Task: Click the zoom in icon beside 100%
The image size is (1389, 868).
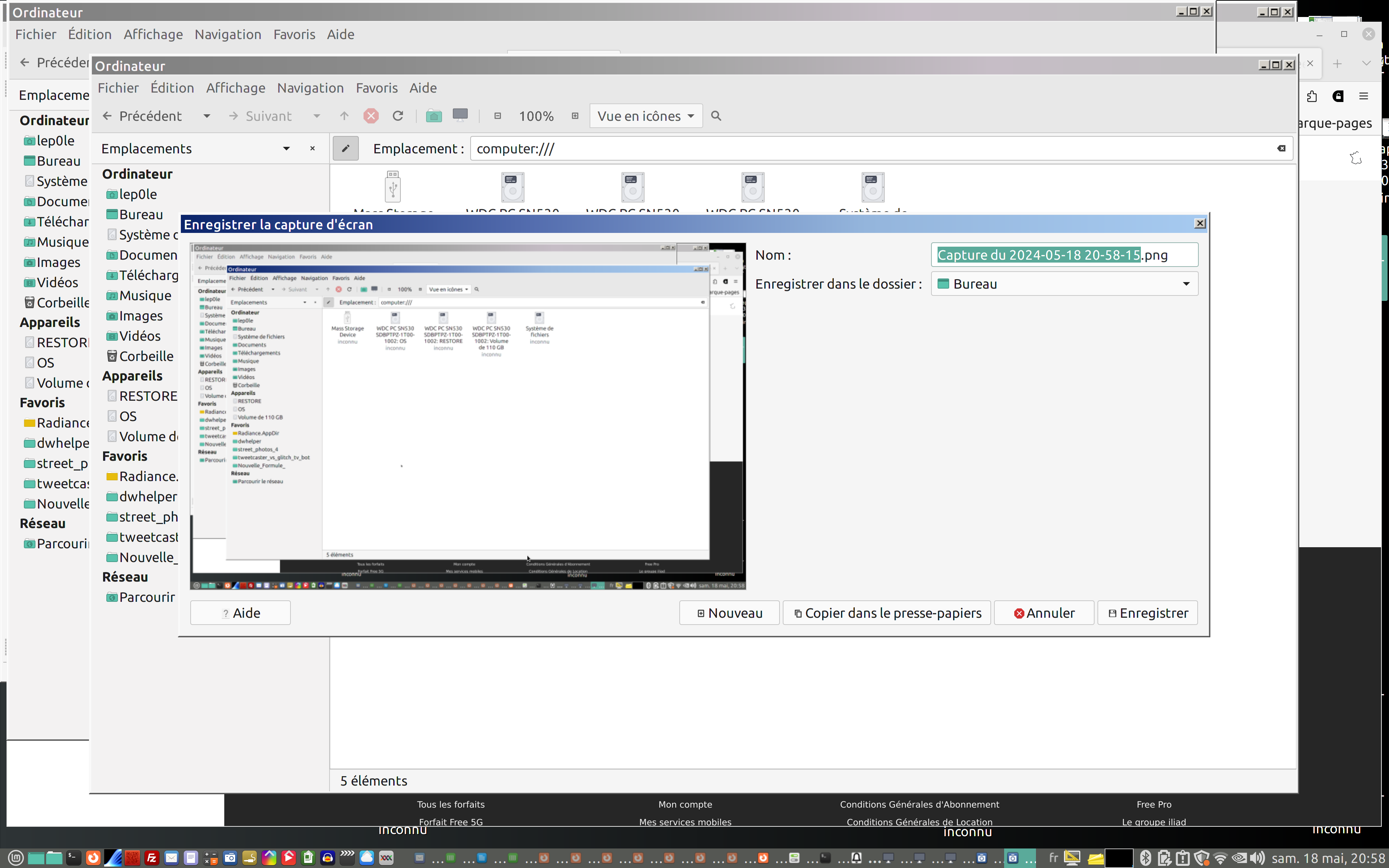Action: pos(575,116)
